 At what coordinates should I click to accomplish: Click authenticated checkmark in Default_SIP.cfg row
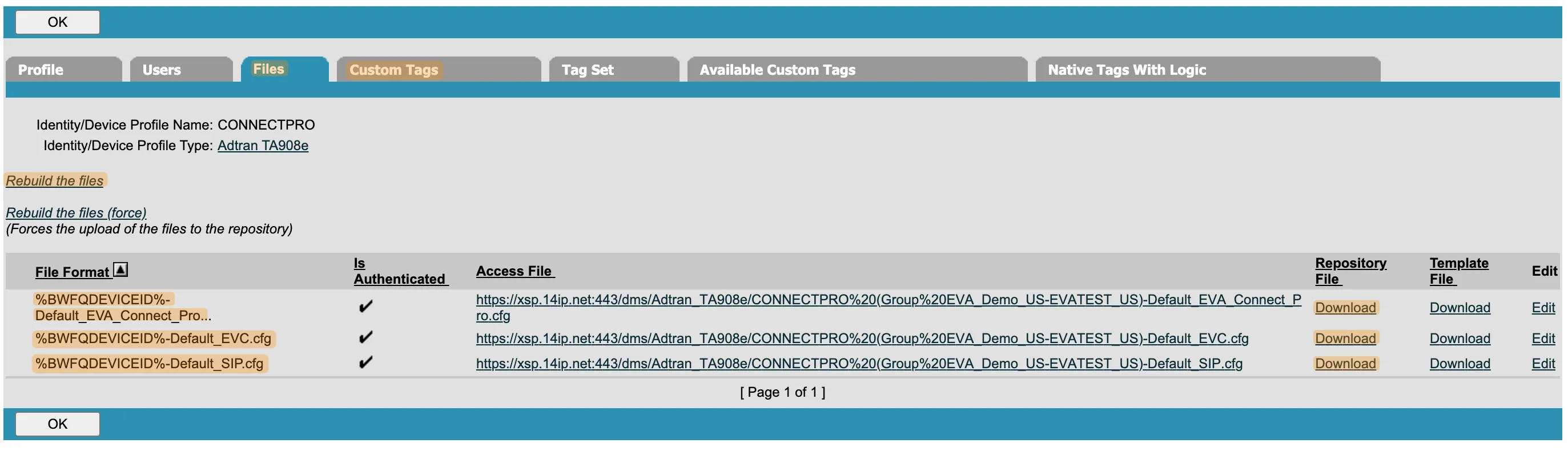click(365, 362)
